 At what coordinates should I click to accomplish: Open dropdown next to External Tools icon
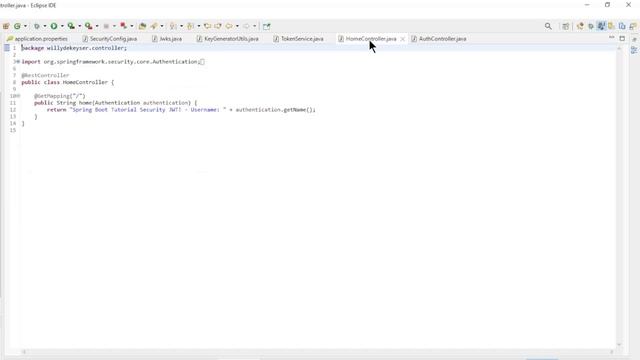pos(97,26)
